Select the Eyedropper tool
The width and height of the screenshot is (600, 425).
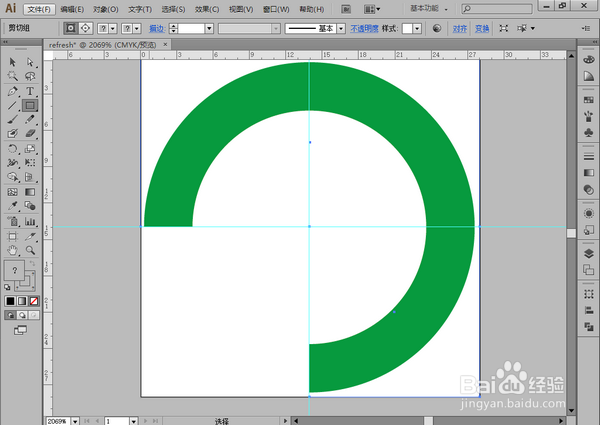pyautogui.click(x=13, y=206)
